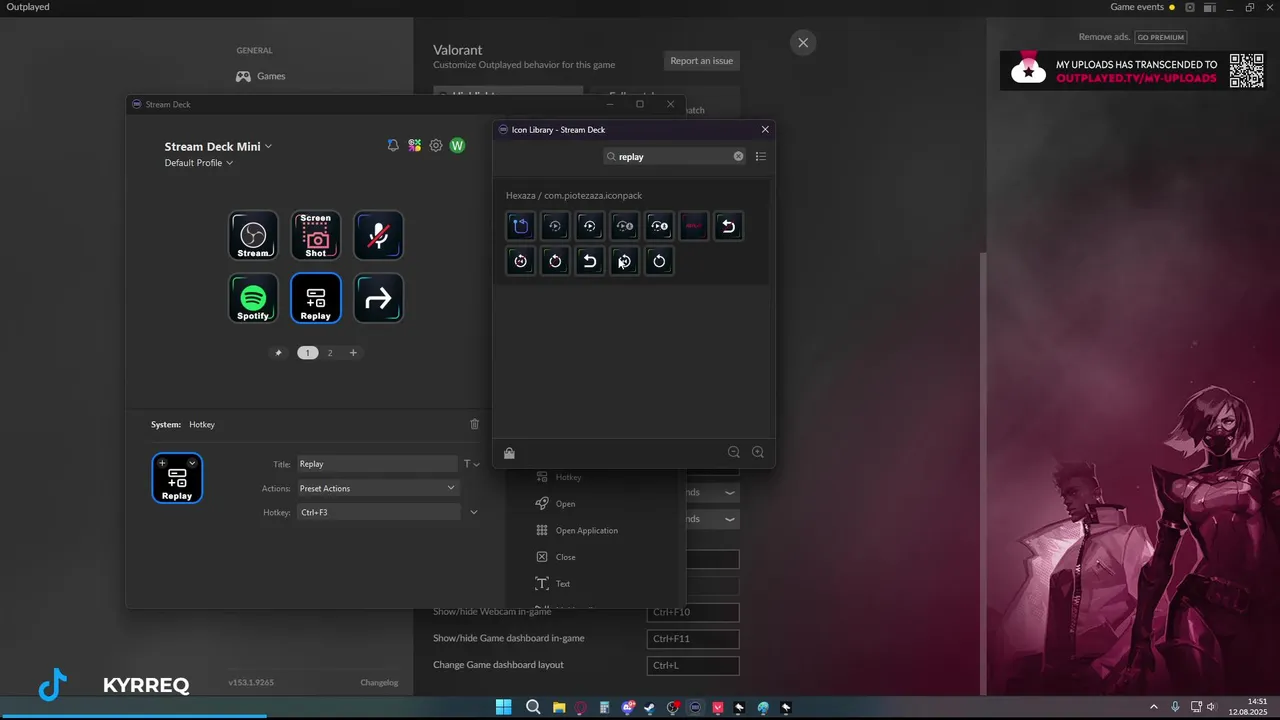Open the Changelog link
Image resolution: width=1280 pixels, height=720 pixels.
(379, 682)
